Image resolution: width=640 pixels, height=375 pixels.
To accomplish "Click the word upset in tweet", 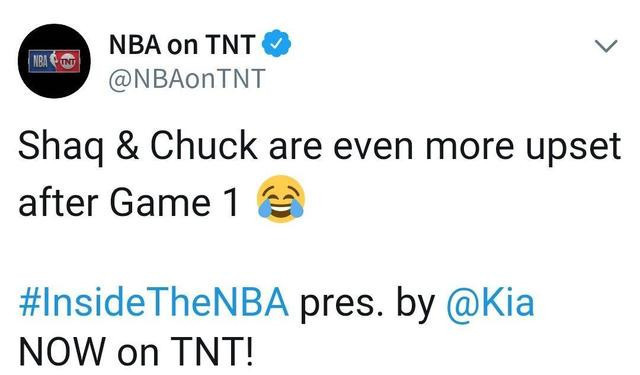I will point(573,148).
